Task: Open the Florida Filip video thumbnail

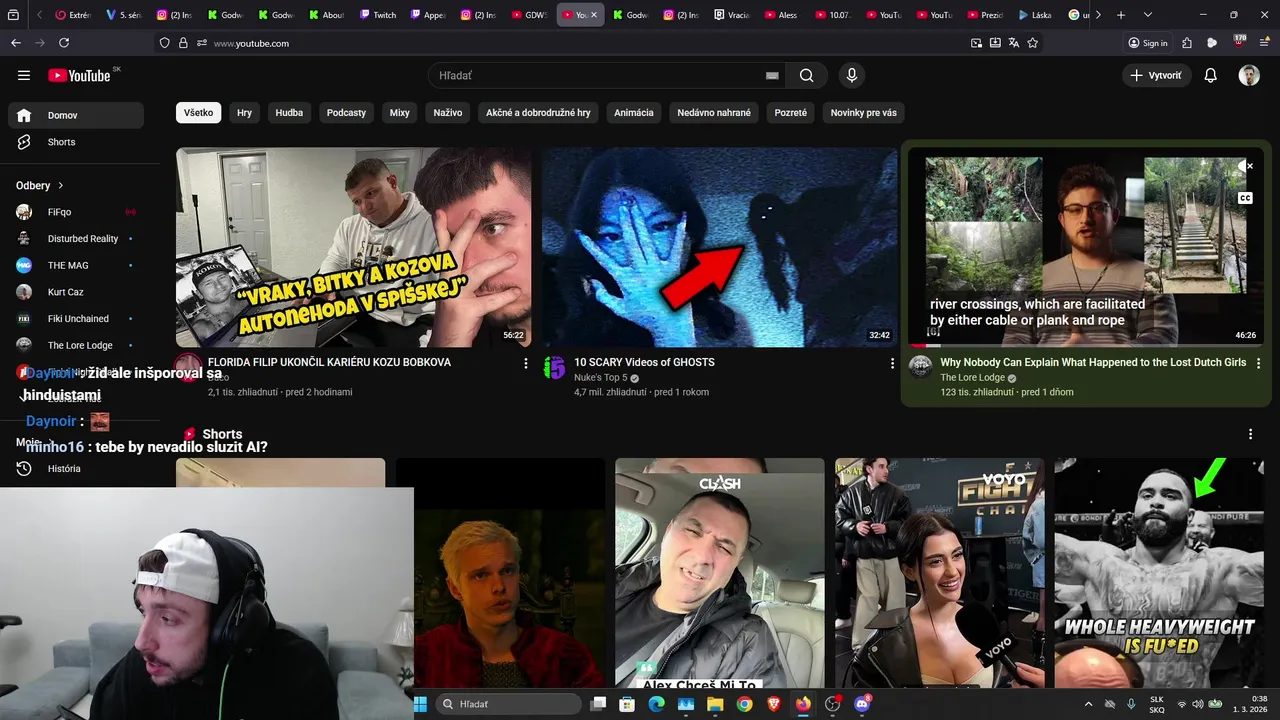Action: (353, 247)
